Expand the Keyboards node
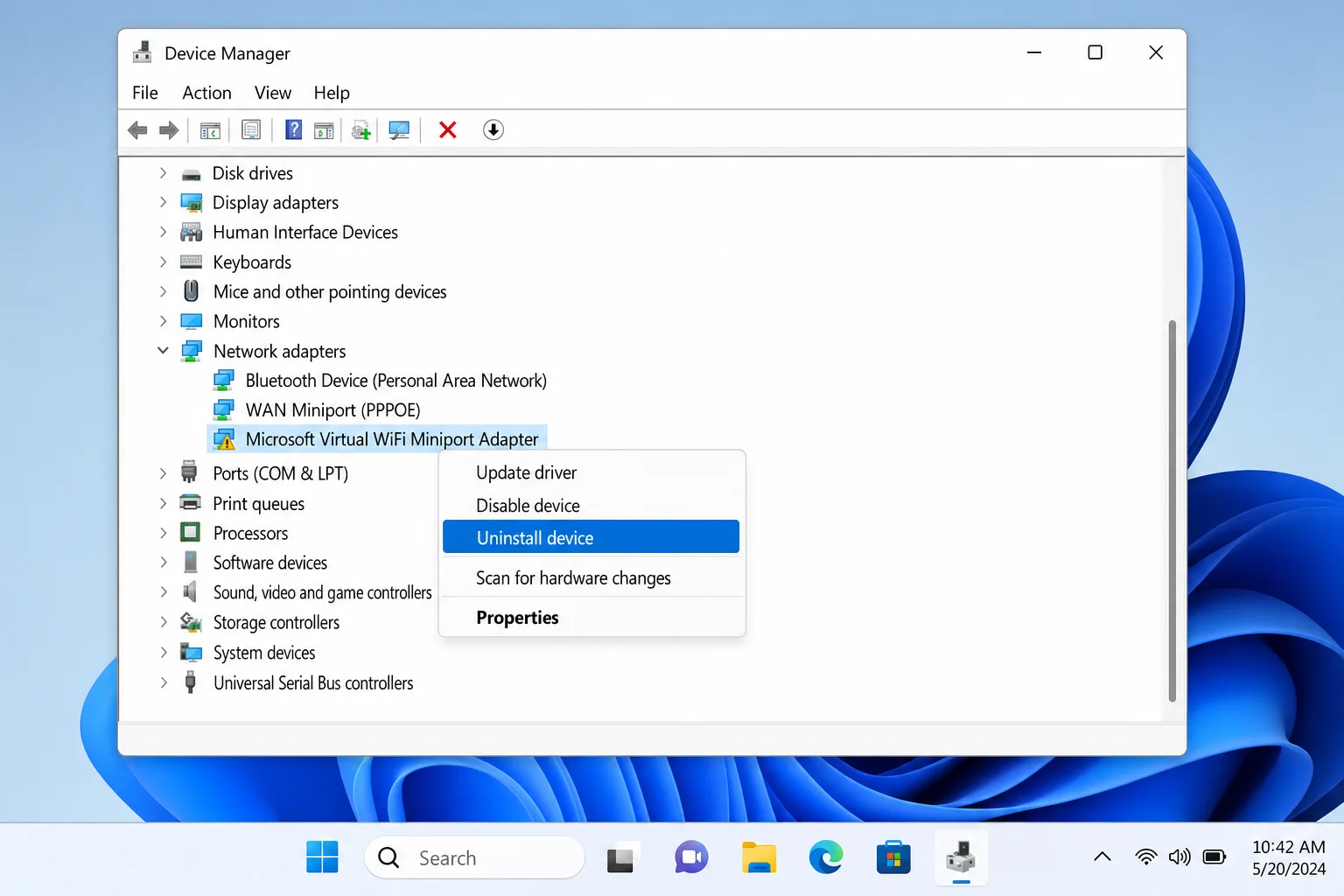The height and width of the screenshot is (896, 1344). tap(163, 262)
